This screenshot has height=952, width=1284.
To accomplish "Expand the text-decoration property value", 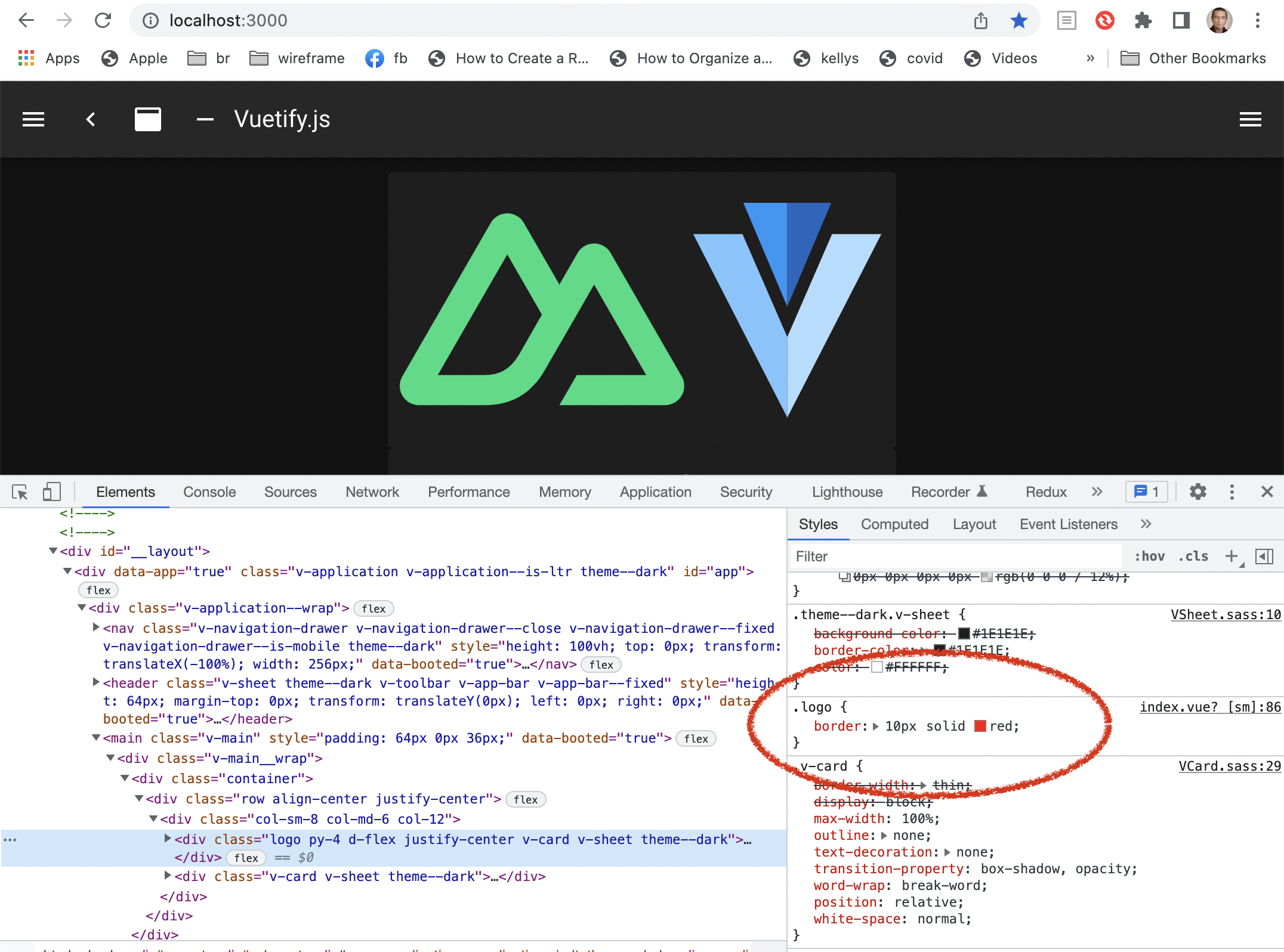I will click(x=947, y=852).
